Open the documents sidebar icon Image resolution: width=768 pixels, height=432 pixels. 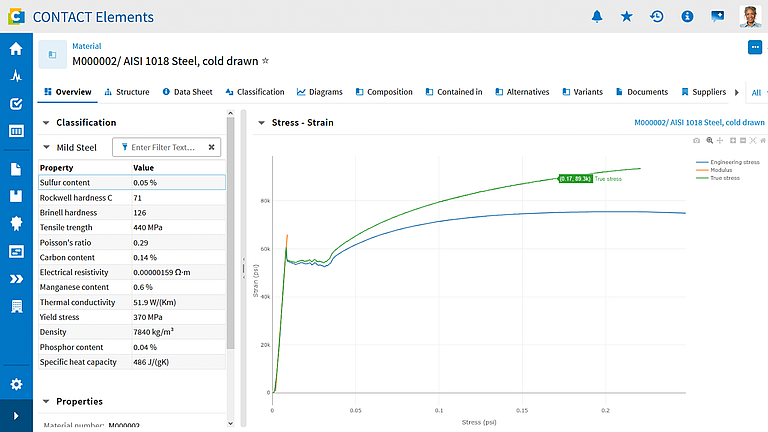point(16,169)
